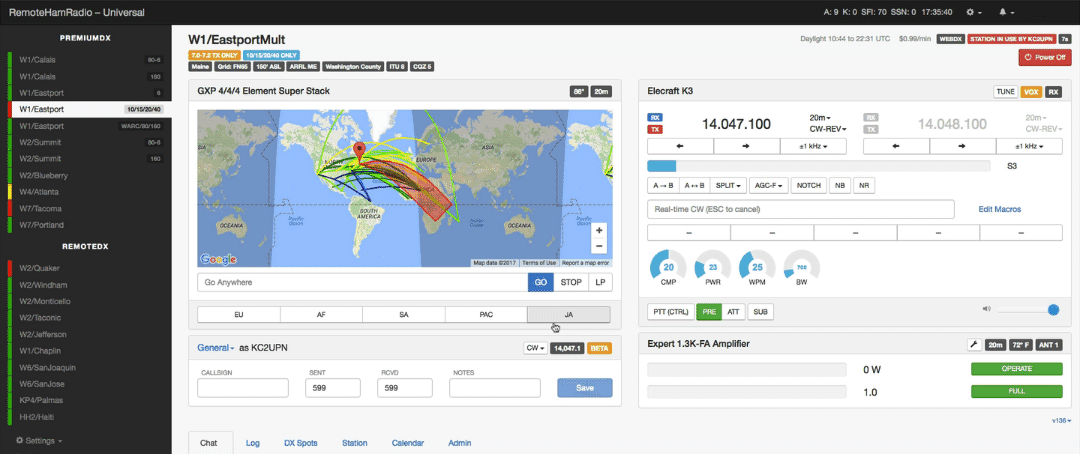Viewport: 1080px width, 454px height.
Task: Click the STOP rotator button
Action: 571,282
